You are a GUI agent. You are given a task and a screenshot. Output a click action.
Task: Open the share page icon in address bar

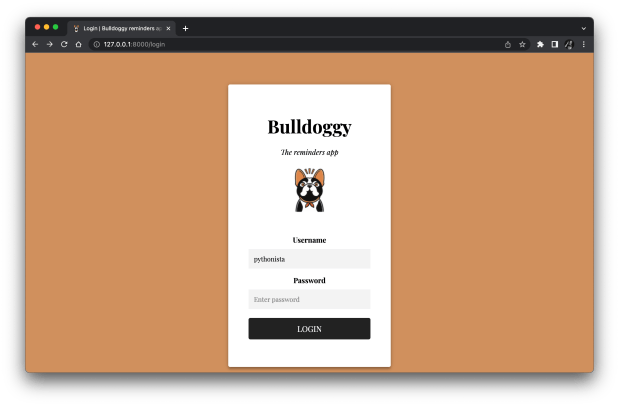[x=508, y=44]
